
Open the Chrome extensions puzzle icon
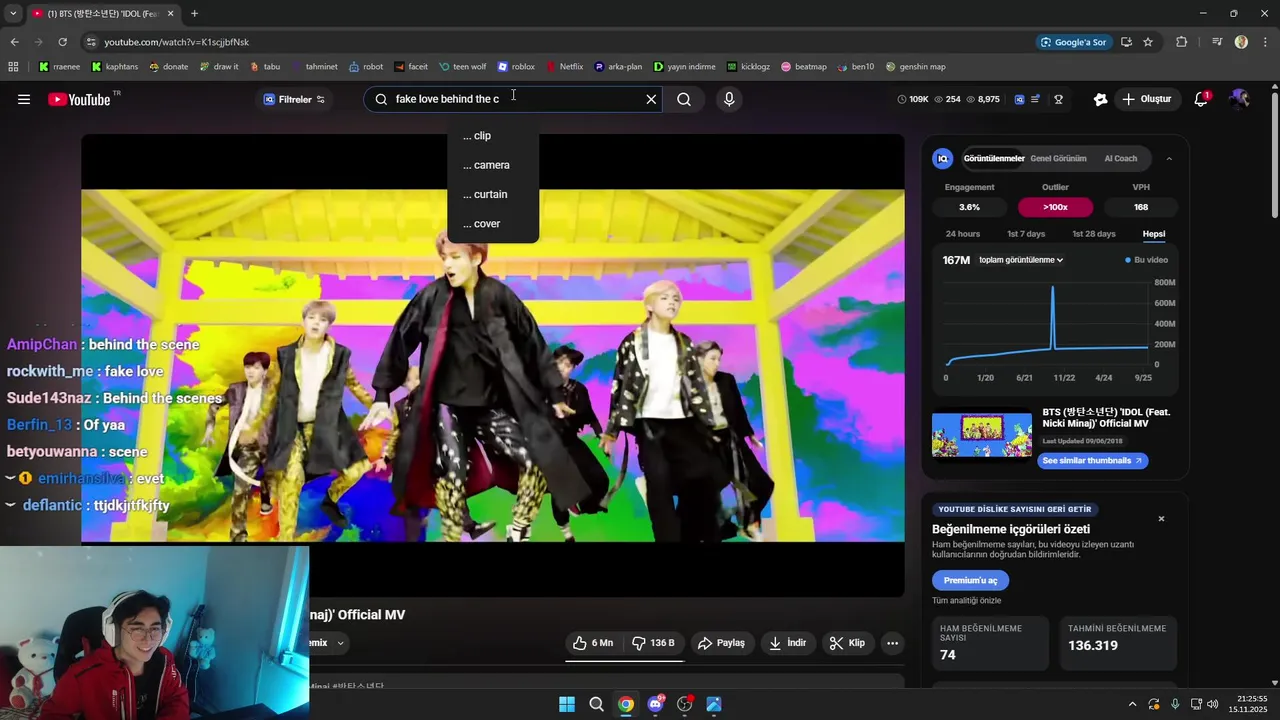(1181, 42)
